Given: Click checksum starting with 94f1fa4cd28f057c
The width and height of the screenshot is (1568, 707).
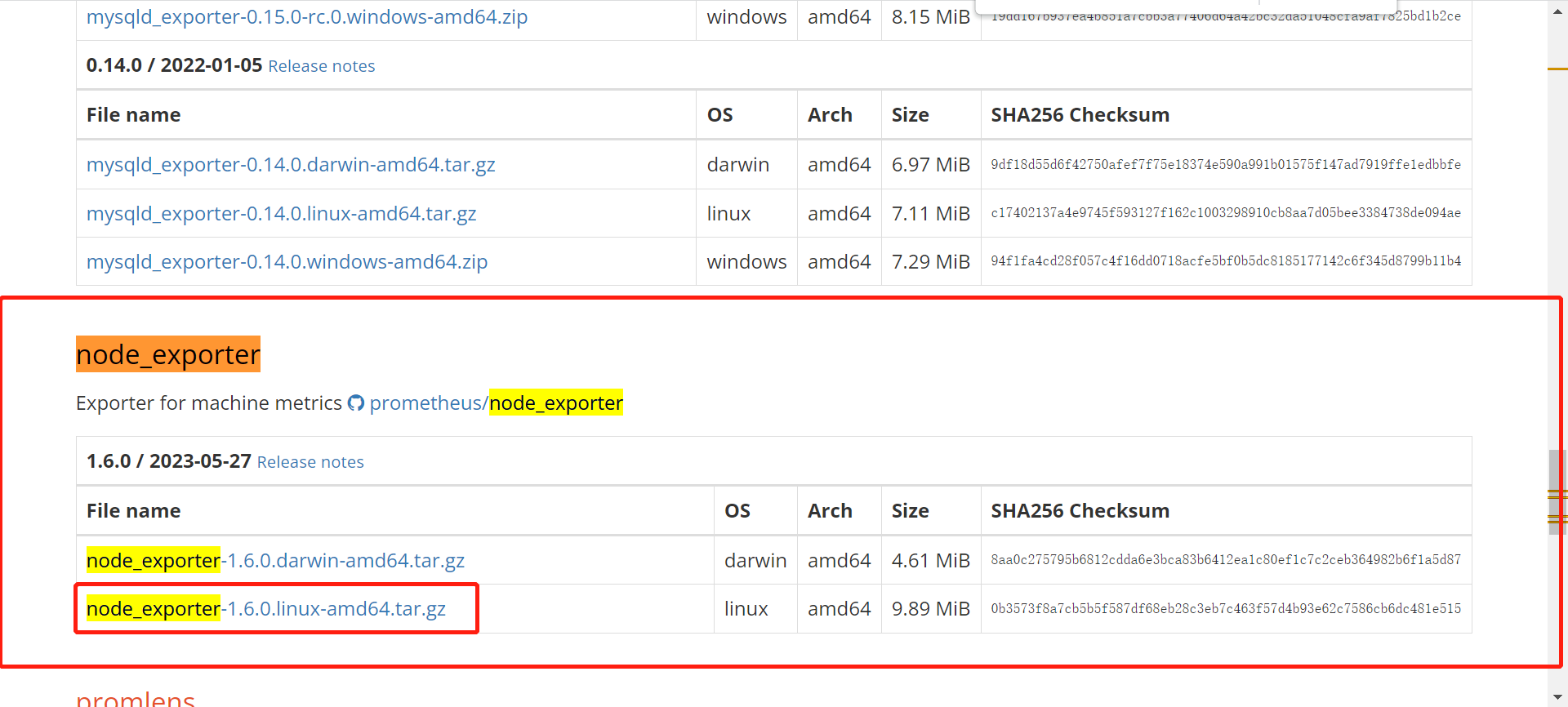Looking at the screenshot, I should pyautogui.click(x=1226, y=260).
